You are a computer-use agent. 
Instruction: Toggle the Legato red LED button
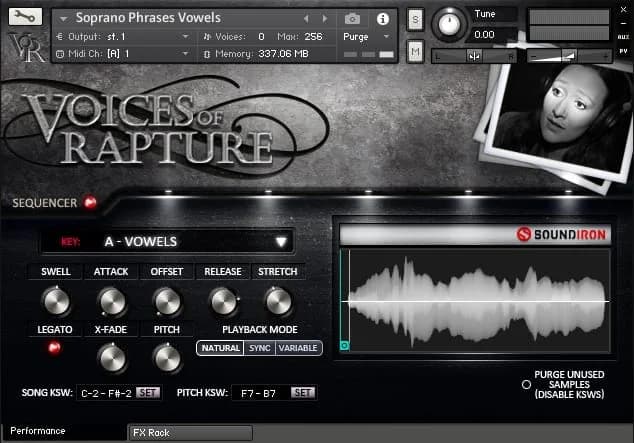tap(54, 347)
